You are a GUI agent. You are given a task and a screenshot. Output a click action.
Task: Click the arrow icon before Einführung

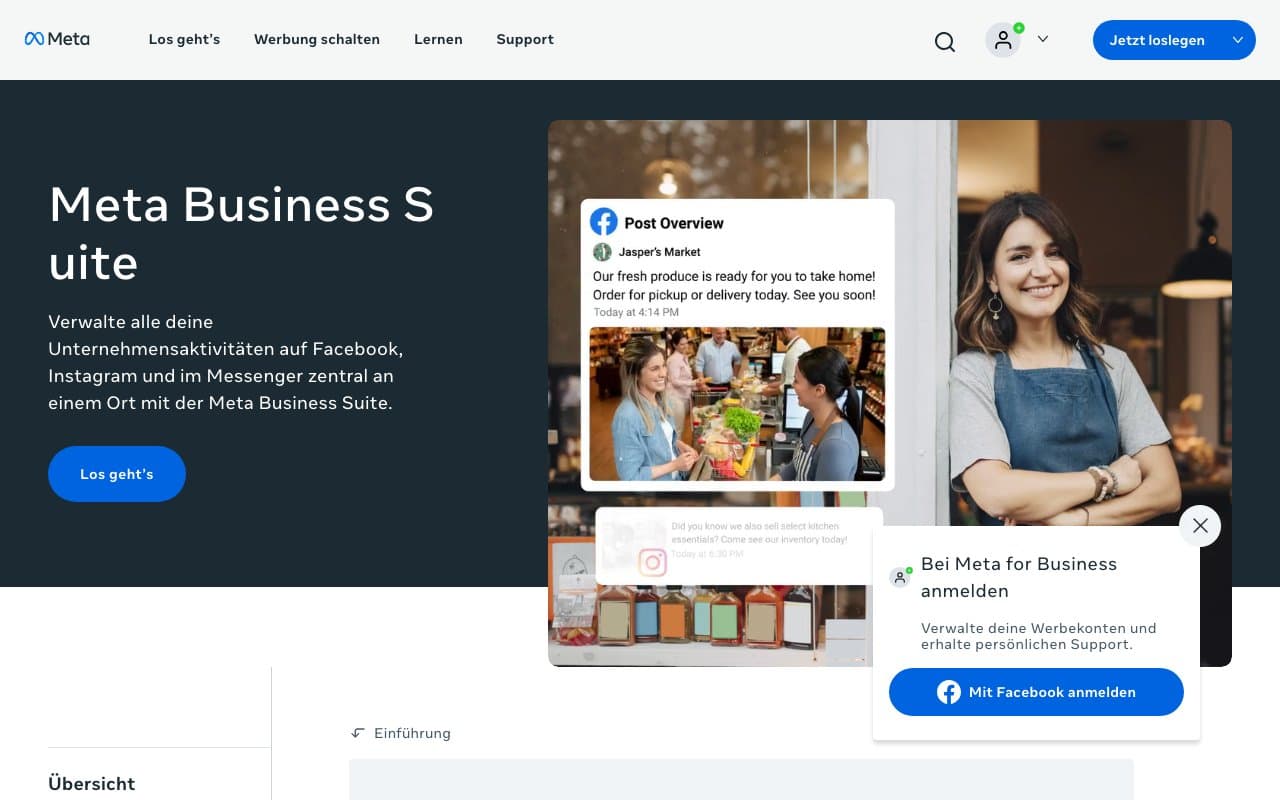[358, 733]
